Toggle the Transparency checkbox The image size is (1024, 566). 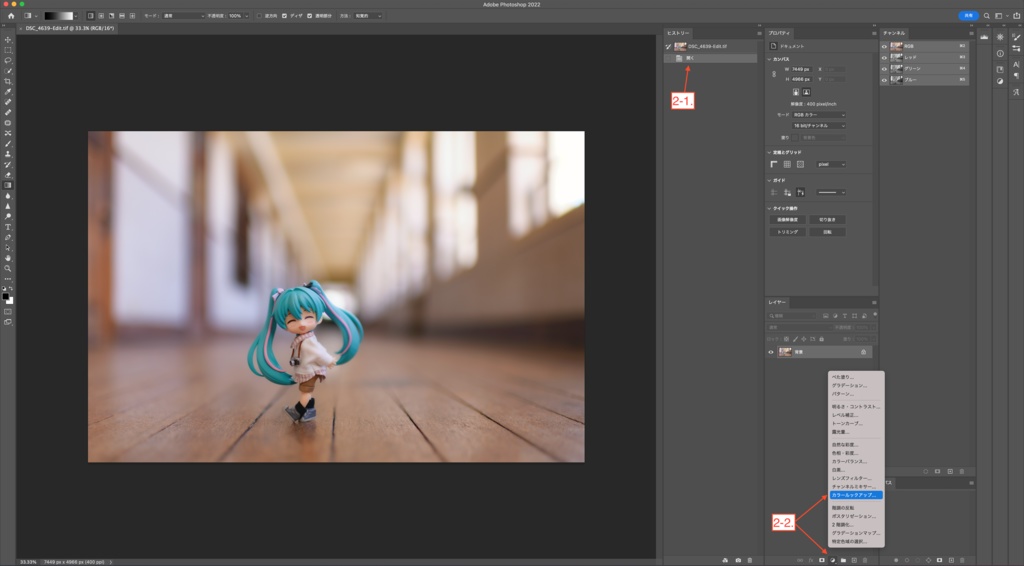(310, 16)
